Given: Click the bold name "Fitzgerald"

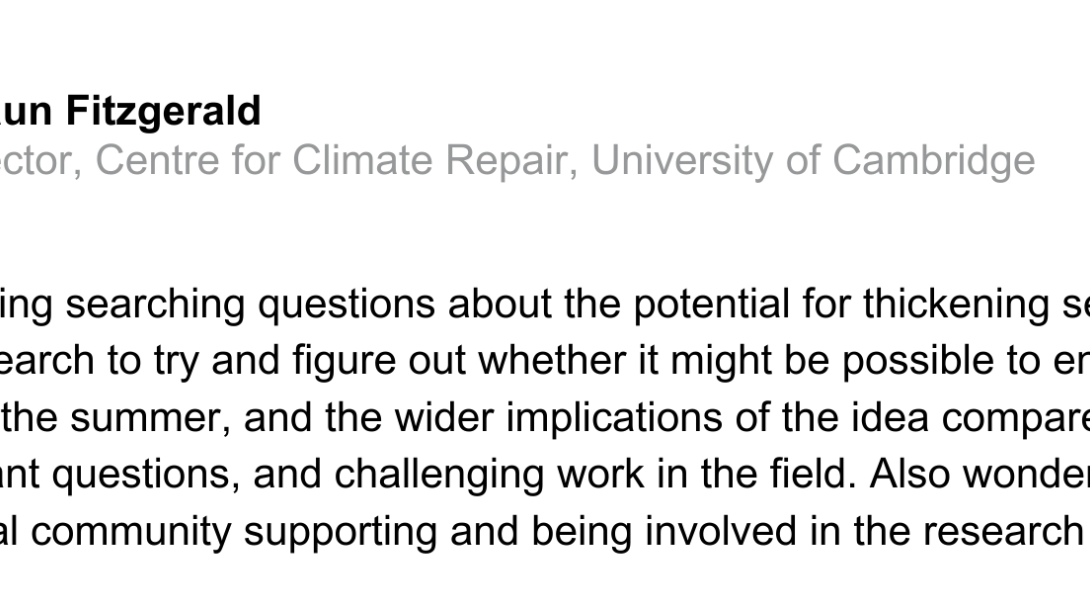Looking at the screenshot, I should (x=163, y=111).
